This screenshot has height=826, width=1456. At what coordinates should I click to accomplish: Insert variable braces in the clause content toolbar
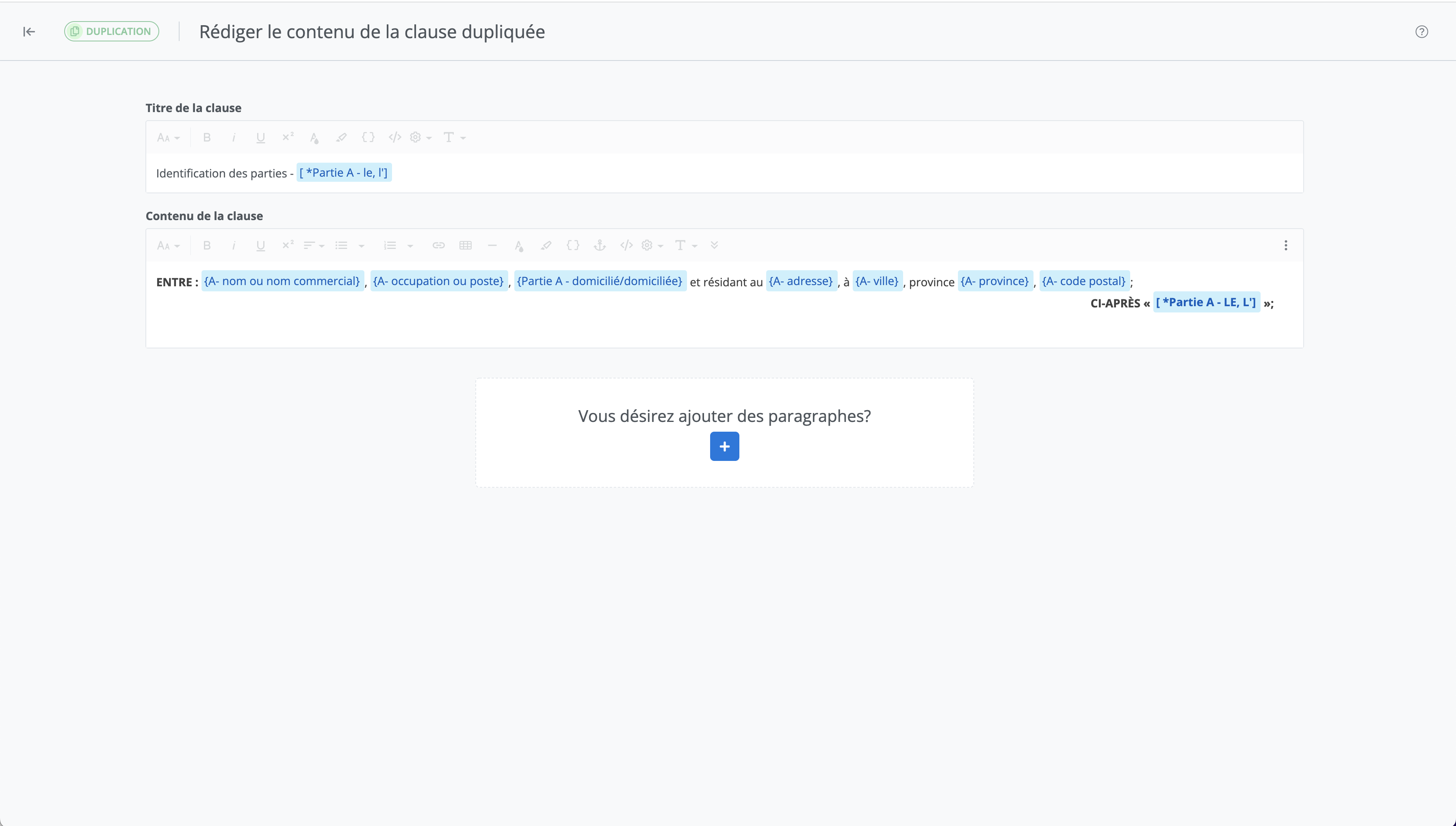[573, 246]
